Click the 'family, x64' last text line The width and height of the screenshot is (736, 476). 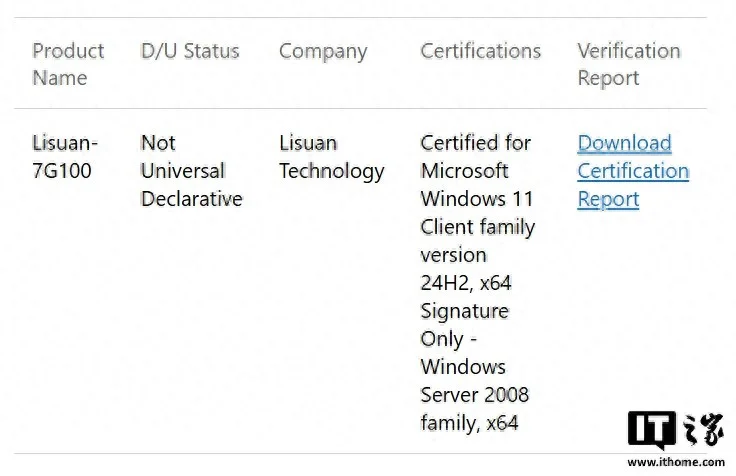tap(469, 423)
